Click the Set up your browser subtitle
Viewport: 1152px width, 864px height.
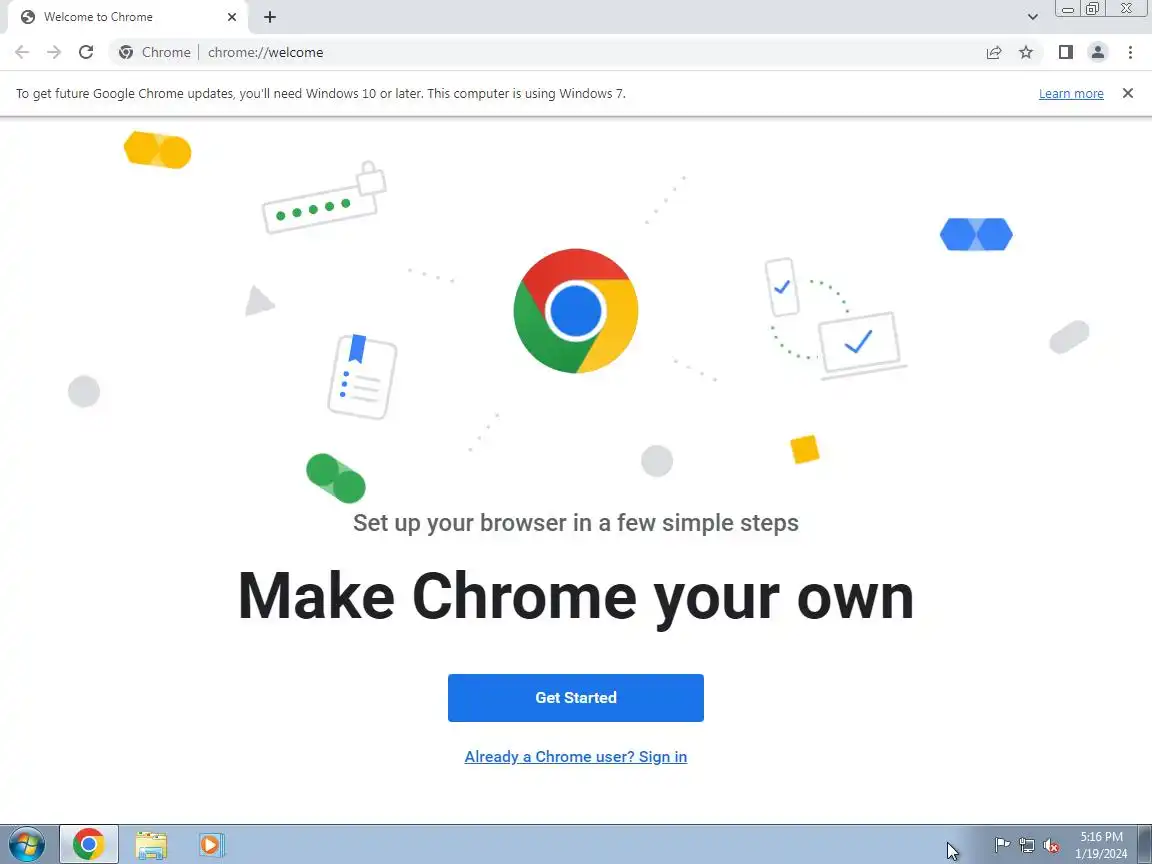pyautogui.click(x=575, y=522)
